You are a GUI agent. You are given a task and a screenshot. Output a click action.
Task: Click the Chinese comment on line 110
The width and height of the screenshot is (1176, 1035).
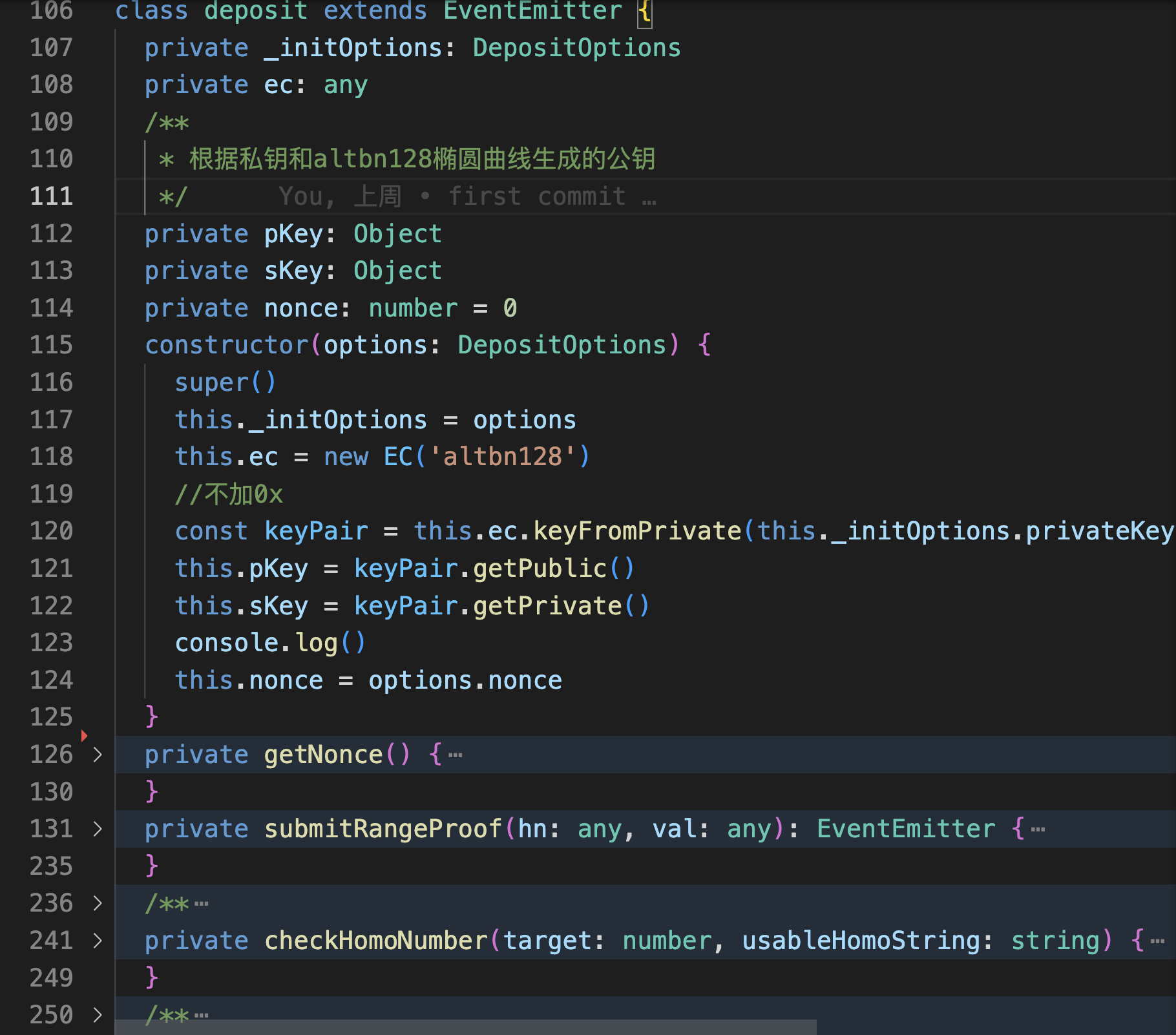(x=422, y=159)
